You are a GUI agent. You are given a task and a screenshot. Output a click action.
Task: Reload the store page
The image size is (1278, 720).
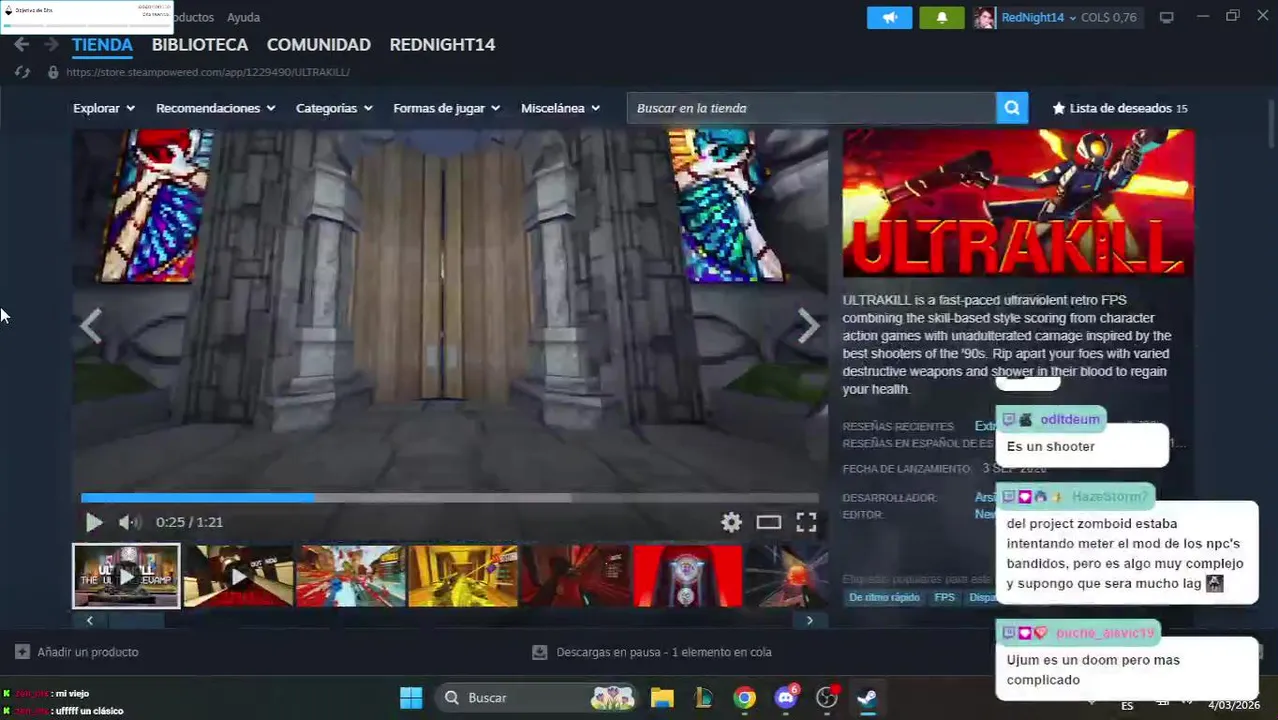coord(22,72)
